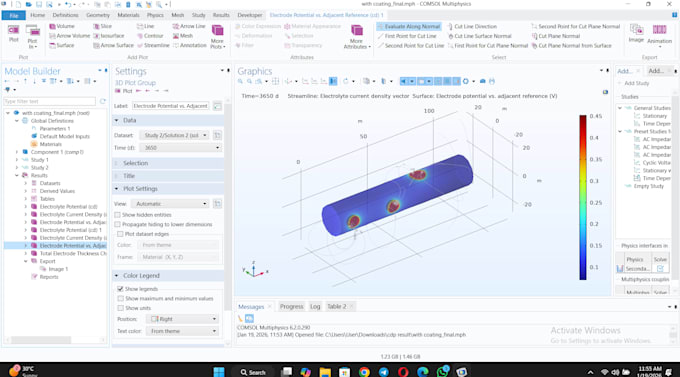Toggle Plot dataset edges checkbox
This screenshot has height=377, width=680.
point(120,234)
